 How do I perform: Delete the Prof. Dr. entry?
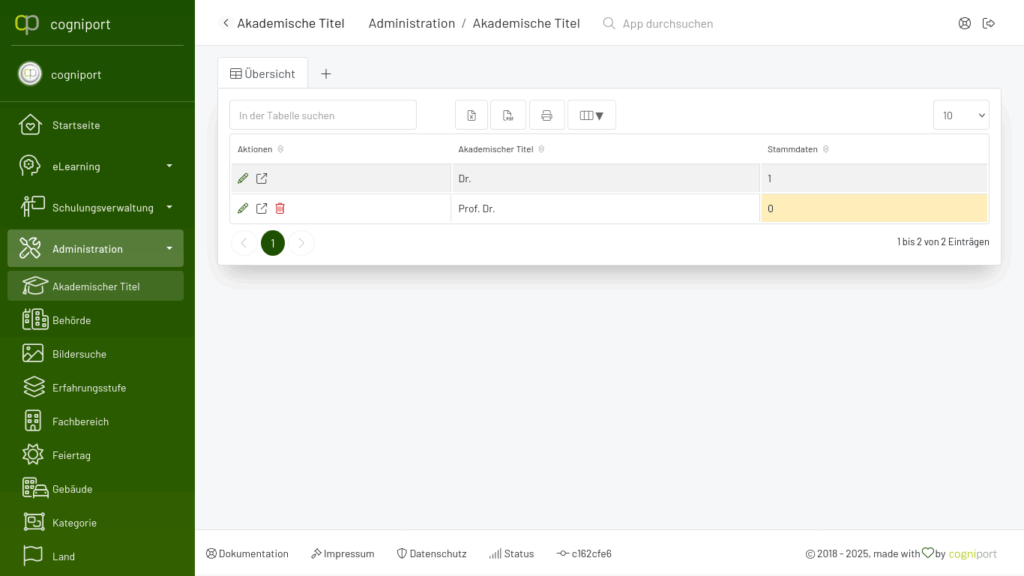pyautogui.click(x=280, y=208)
